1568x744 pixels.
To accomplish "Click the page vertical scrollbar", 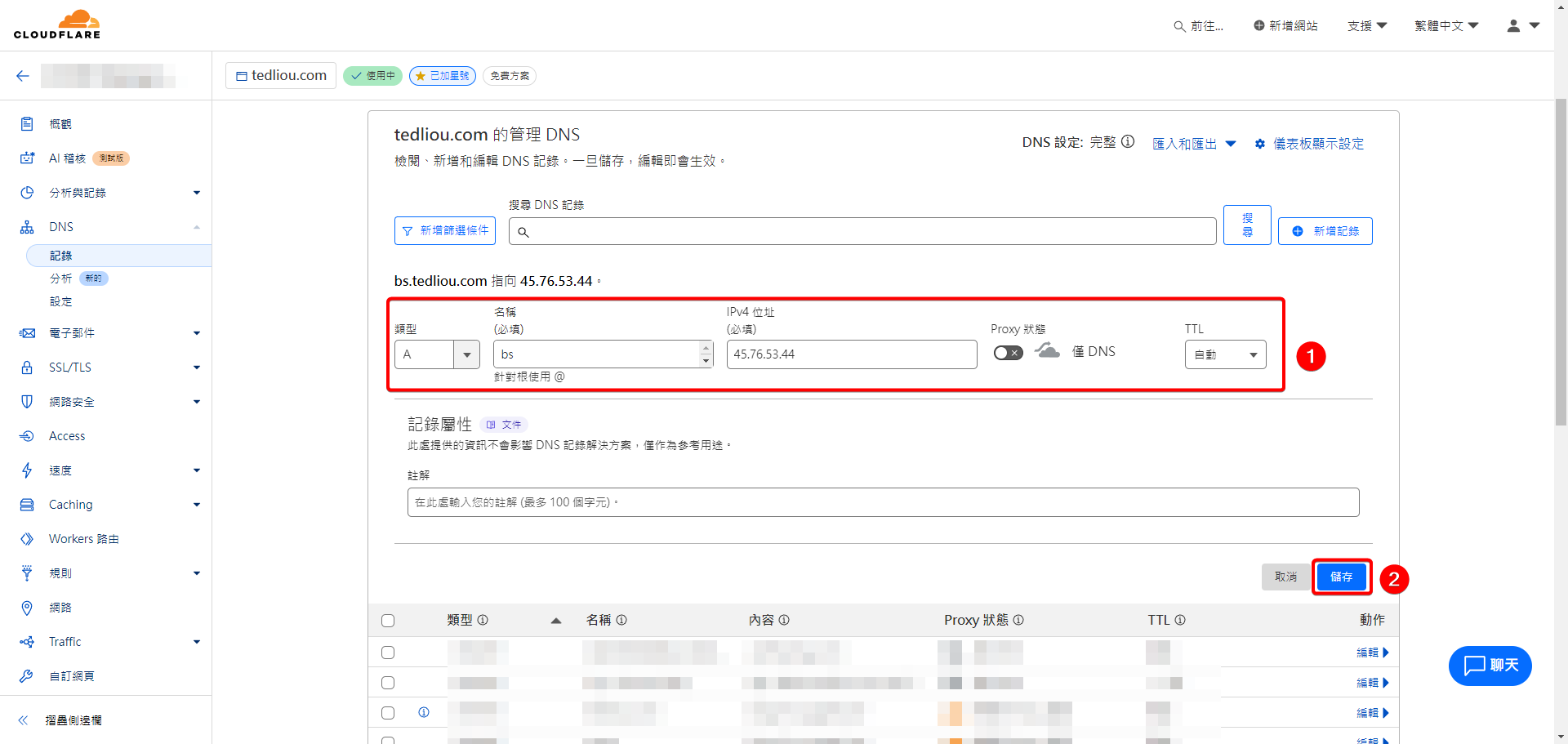I will tap(1561, 261).
